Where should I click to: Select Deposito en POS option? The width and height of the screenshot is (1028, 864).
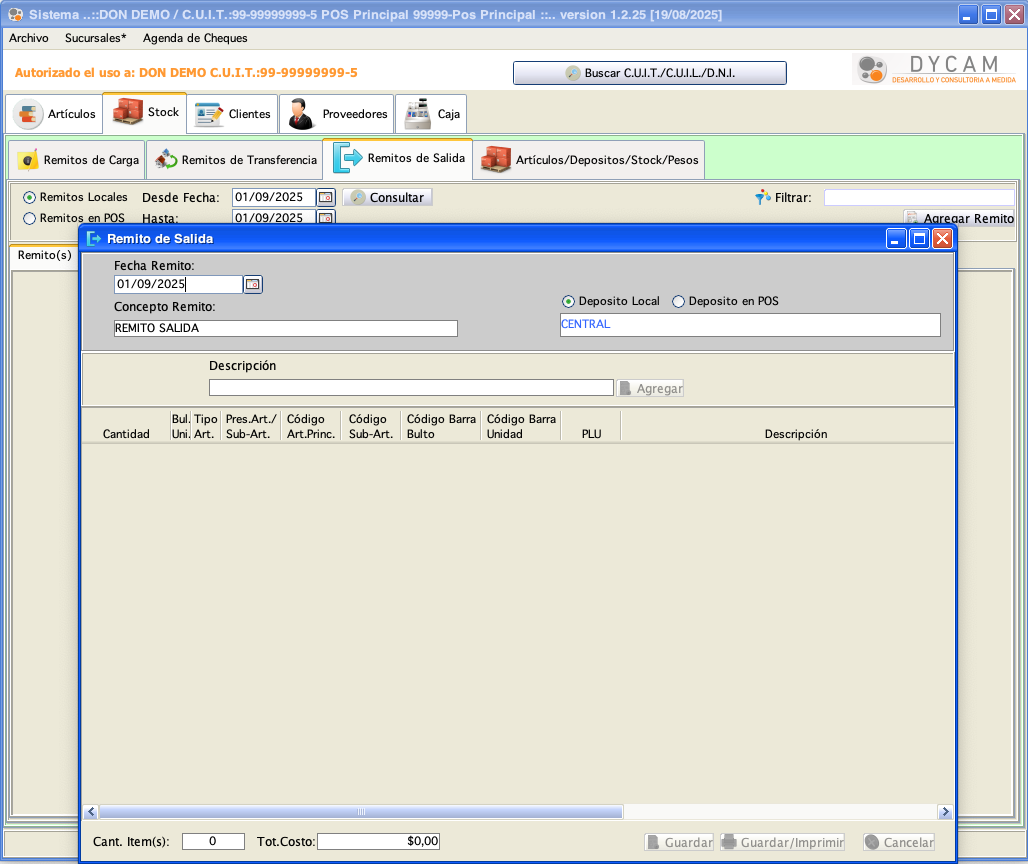[x=679, y=301]
